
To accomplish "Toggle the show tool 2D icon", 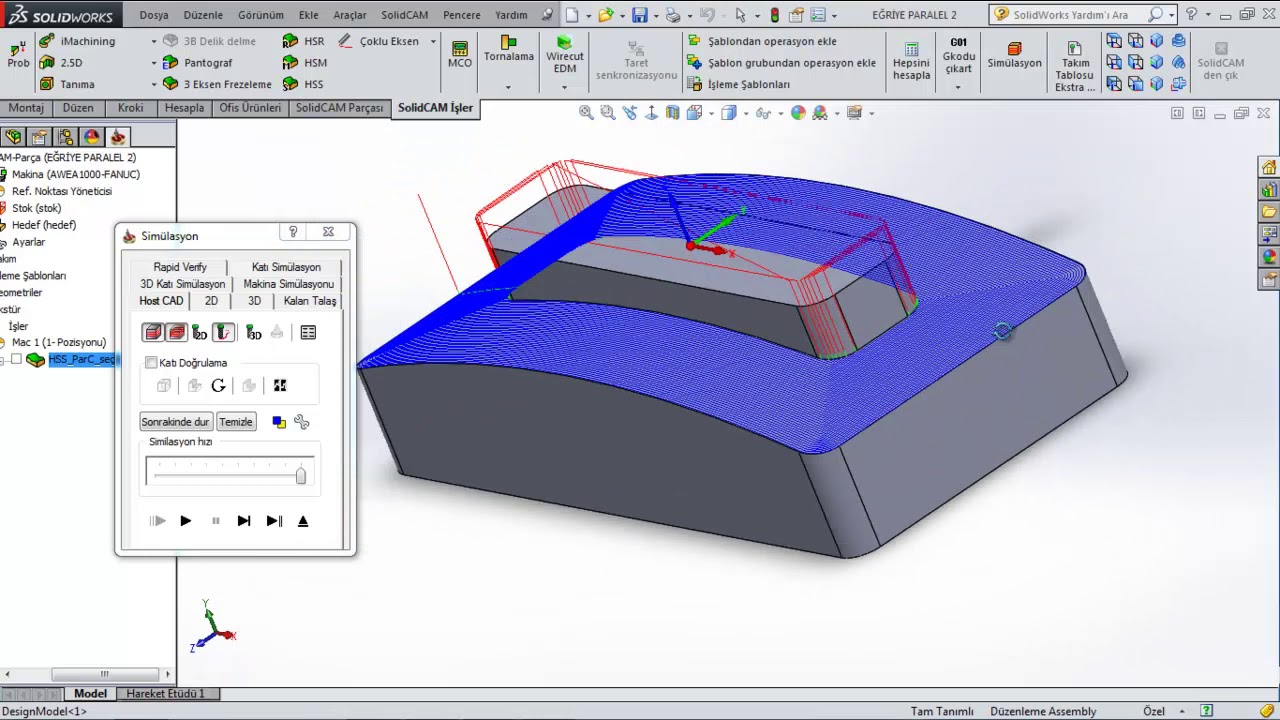I will (x=200, y=332).
